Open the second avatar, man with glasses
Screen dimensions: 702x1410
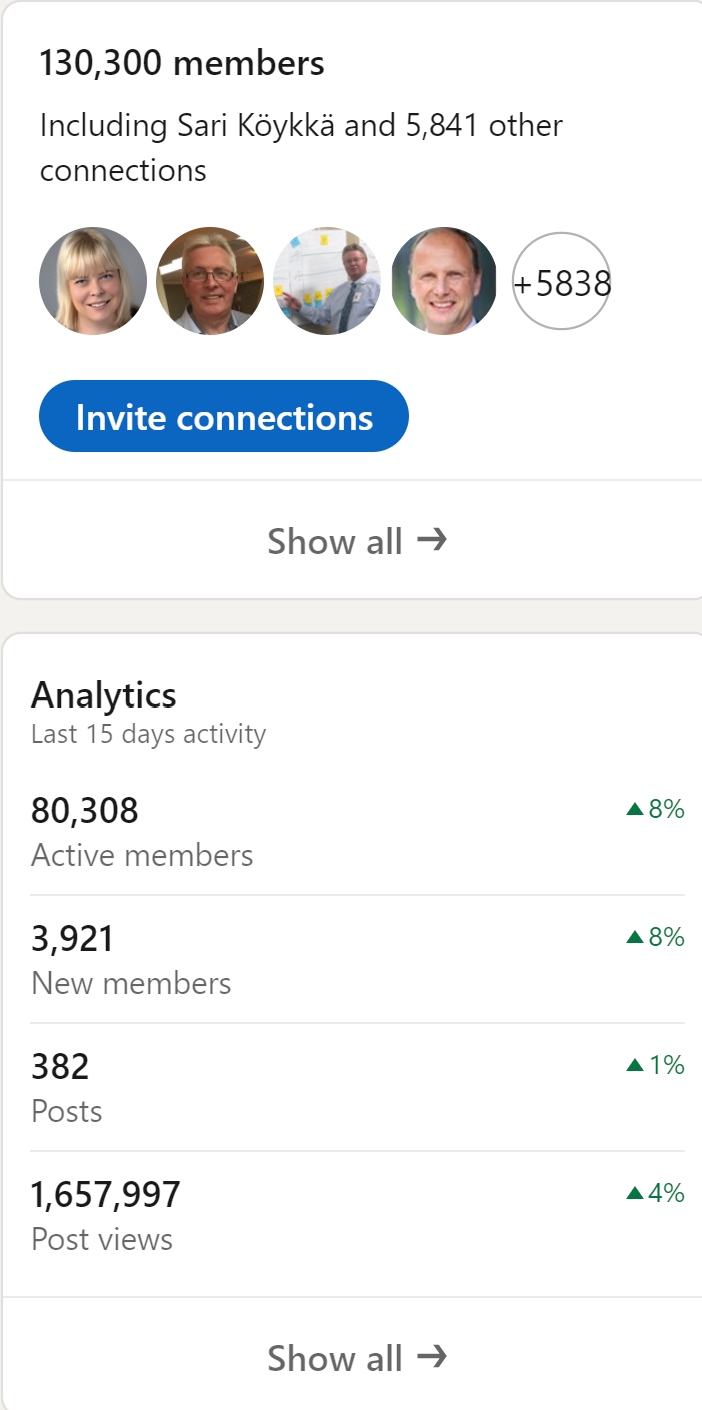pyautogui.click(x=210, y=281)
